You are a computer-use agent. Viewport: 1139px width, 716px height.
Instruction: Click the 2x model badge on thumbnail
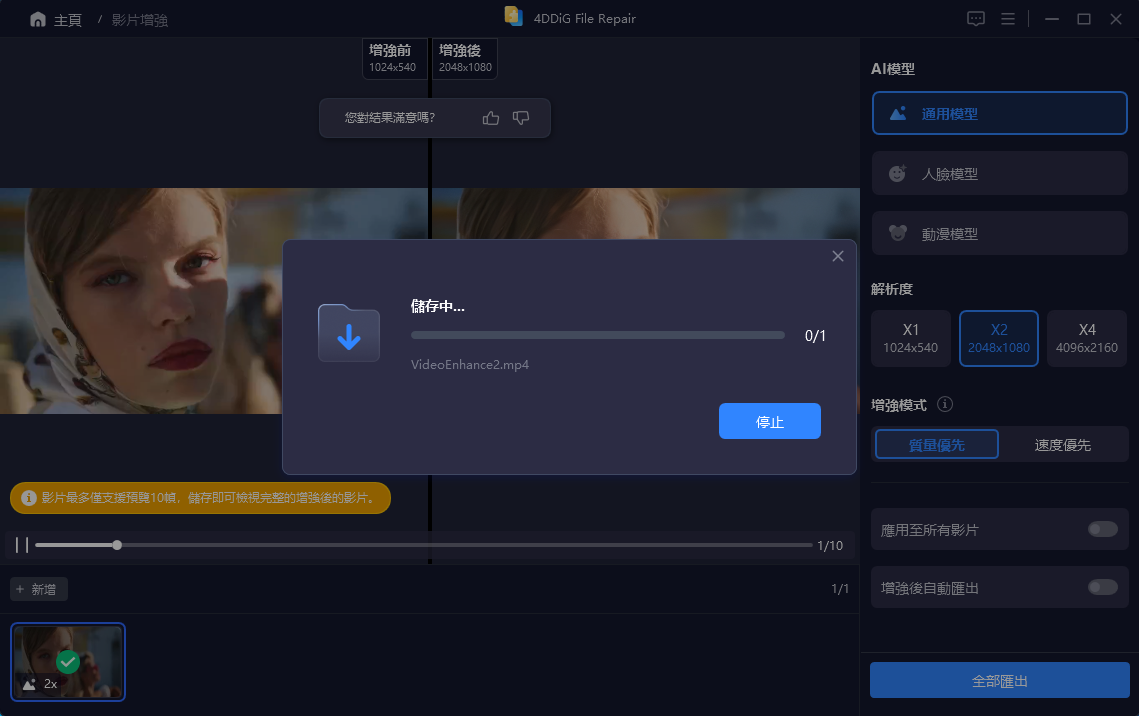(41, 684)
